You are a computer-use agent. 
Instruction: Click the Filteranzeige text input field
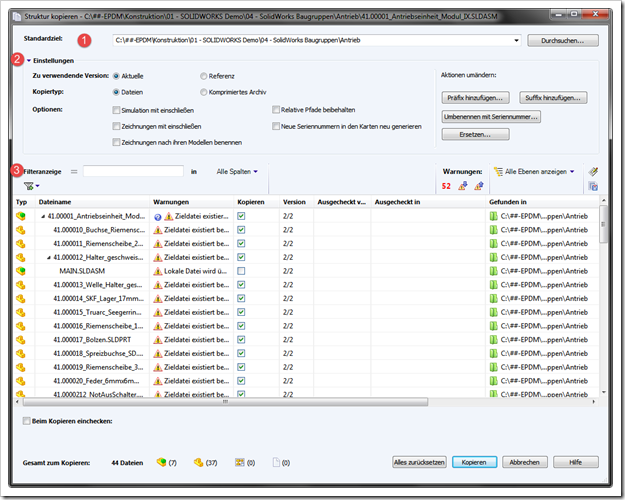133,171
